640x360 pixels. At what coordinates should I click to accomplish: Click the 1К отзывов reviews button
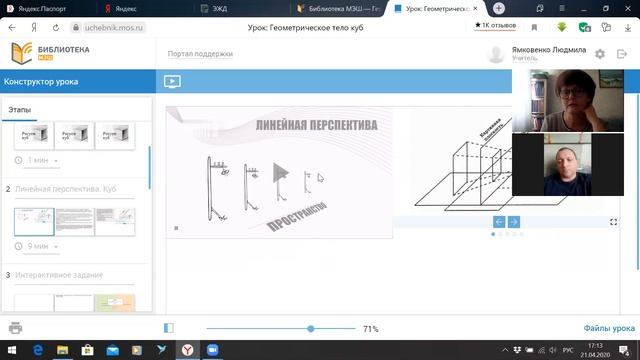pos(496,25)
